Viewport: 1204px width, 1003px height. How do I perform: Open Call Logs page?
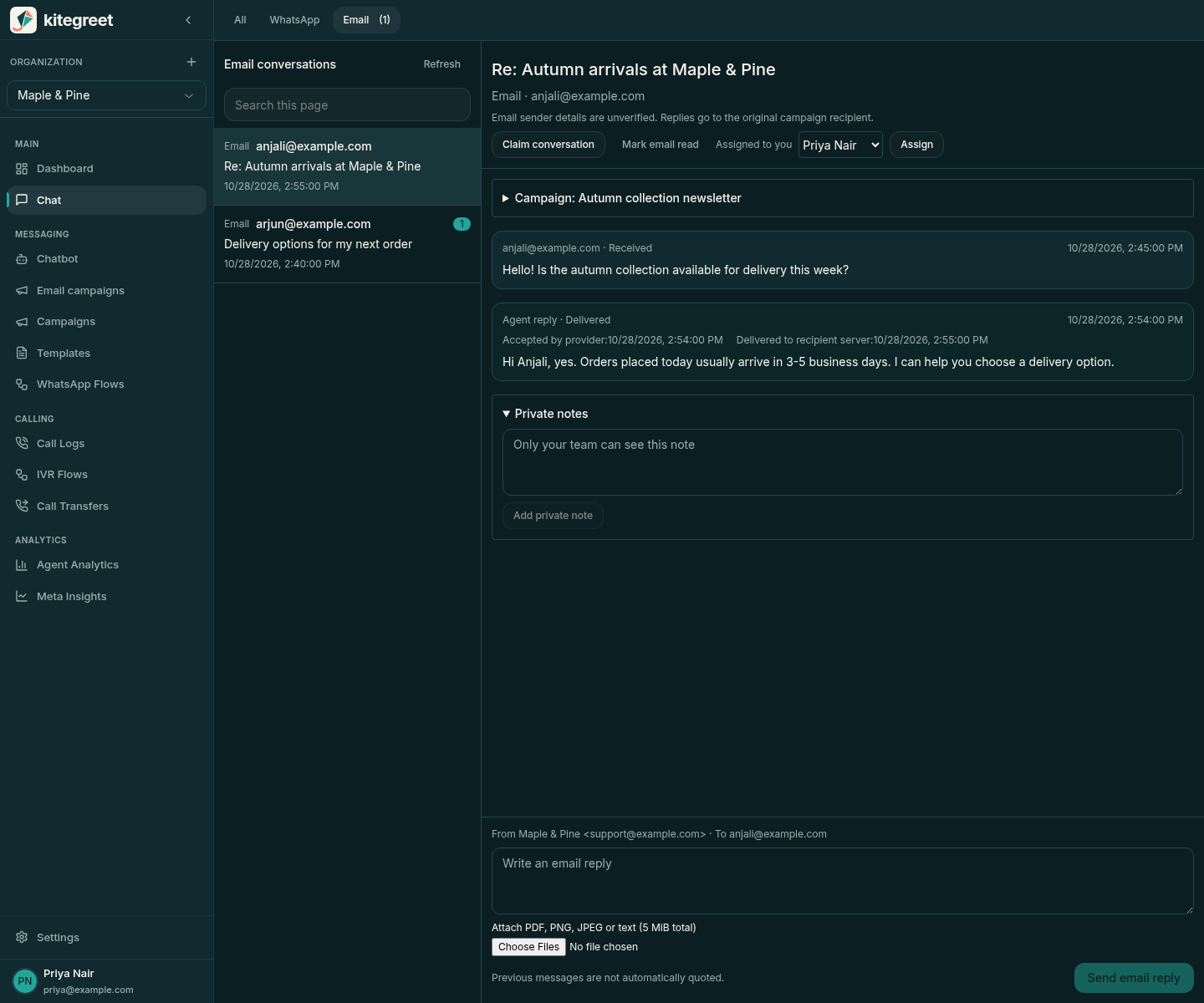point(106,443)
